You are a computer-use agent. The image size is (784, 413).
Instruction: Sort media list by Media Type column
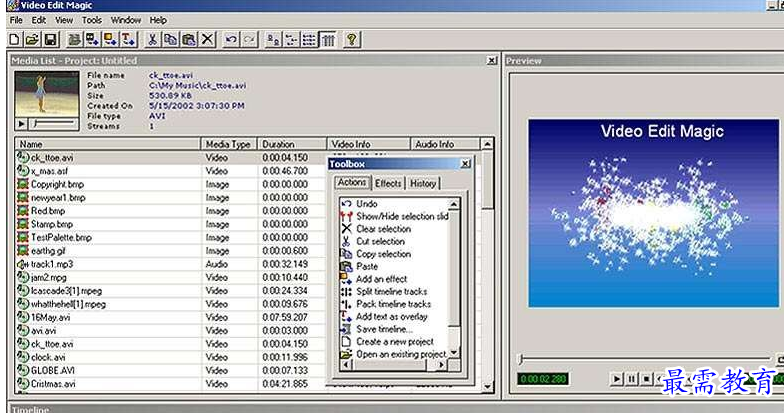click(x=229, y=144)
